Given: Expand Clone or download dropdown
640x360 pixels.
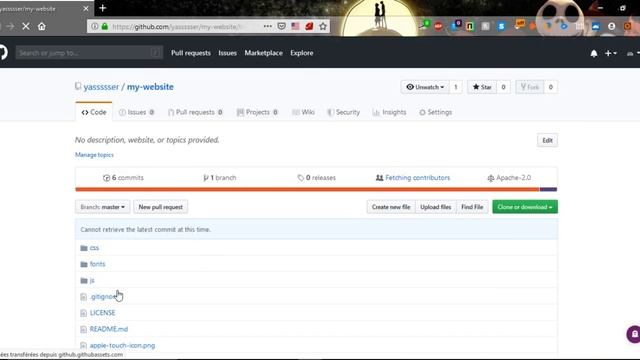Looking at the screenshot, I should point(524,207).
